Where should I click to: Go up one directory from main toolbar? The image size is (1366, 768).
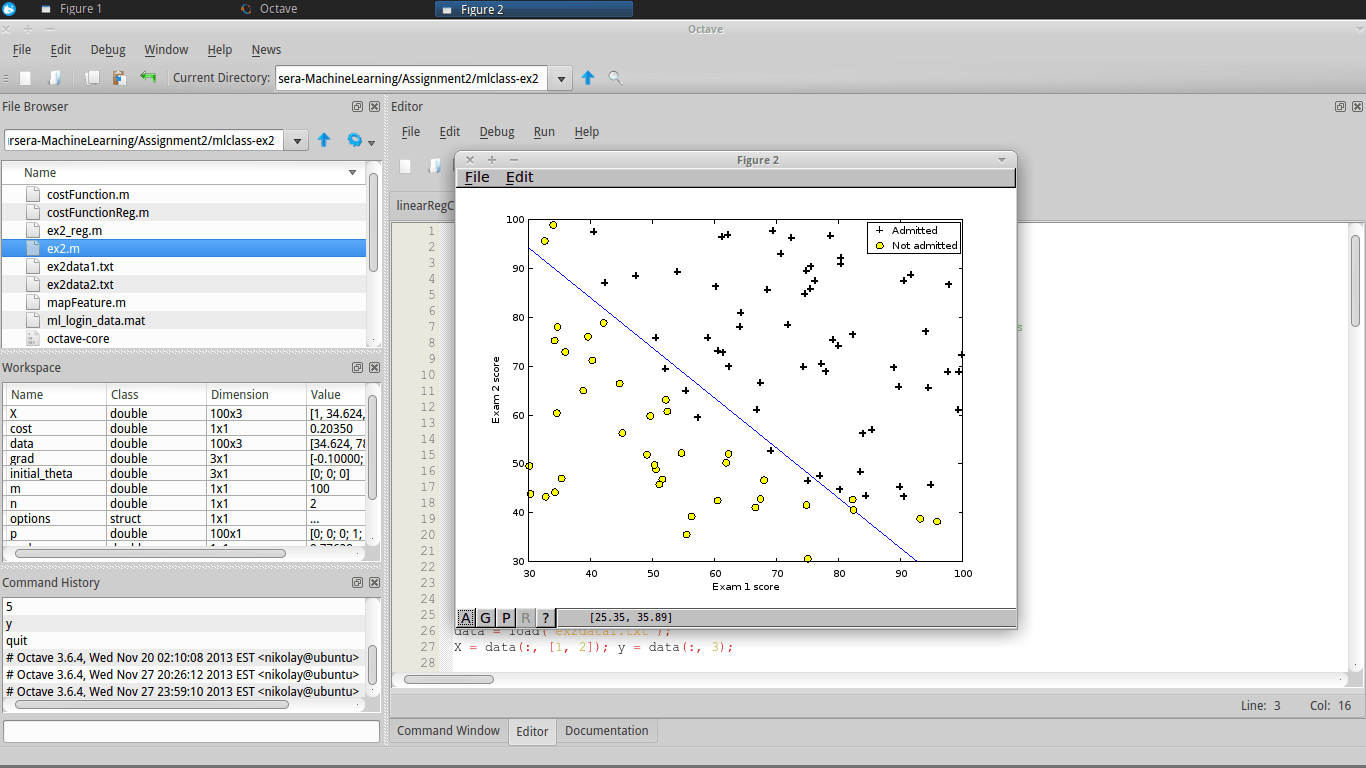pyautogui.click(x=588, y=77)
